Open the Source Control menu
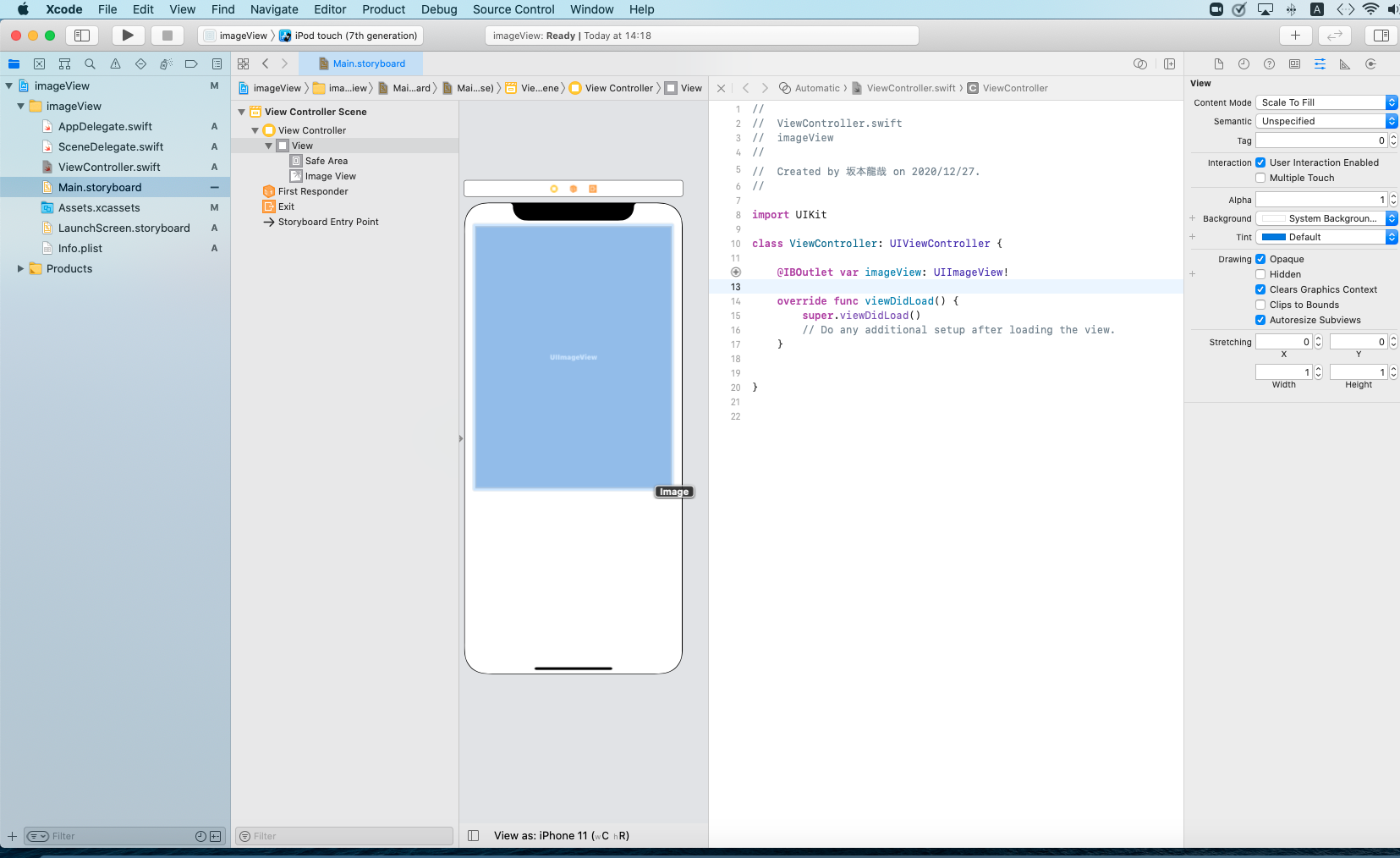Viewport: 1400px width, 858px height. click(x=513, y=9)
